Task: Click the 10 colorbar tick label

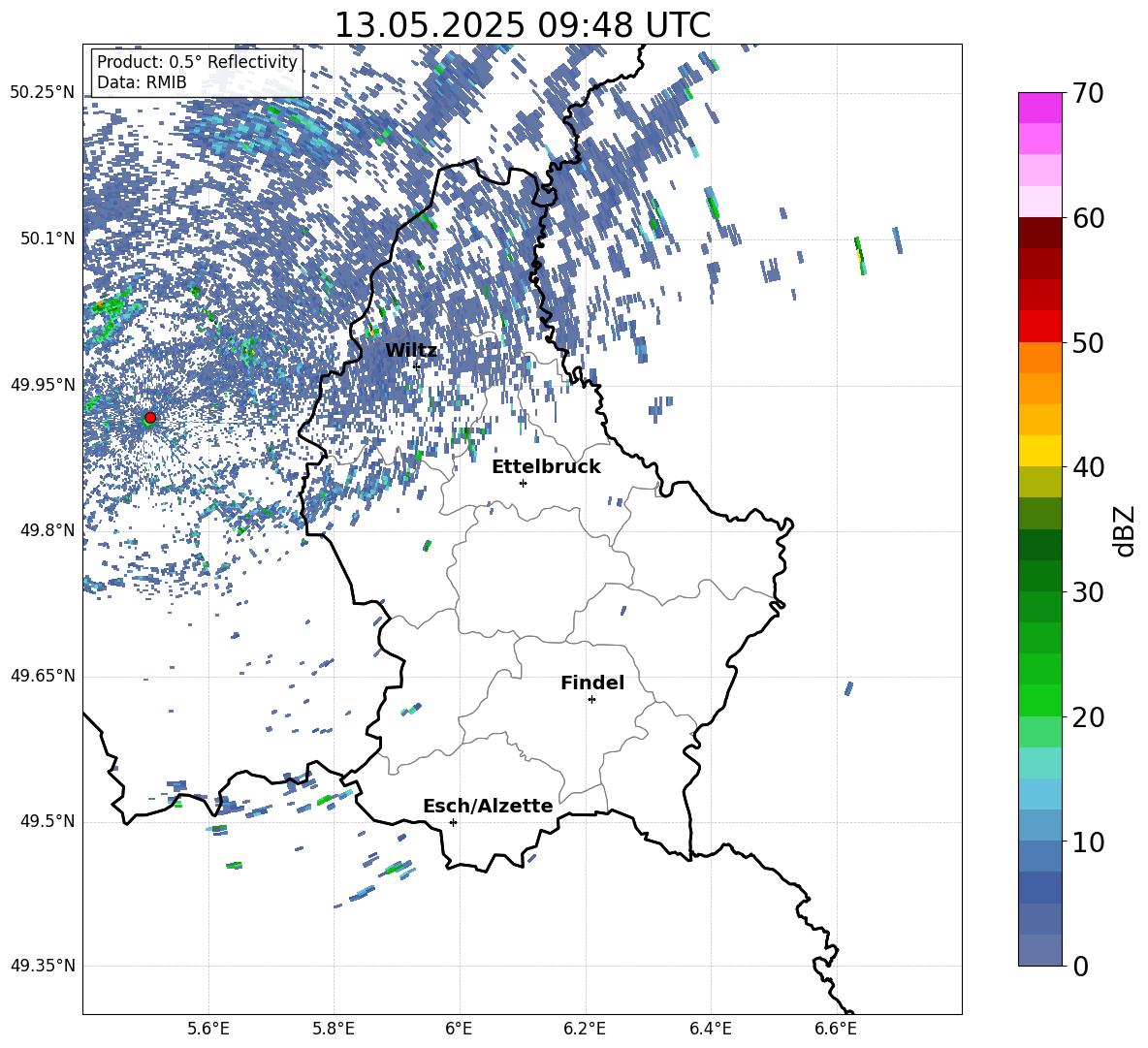Action: (x=1089, y=842)
